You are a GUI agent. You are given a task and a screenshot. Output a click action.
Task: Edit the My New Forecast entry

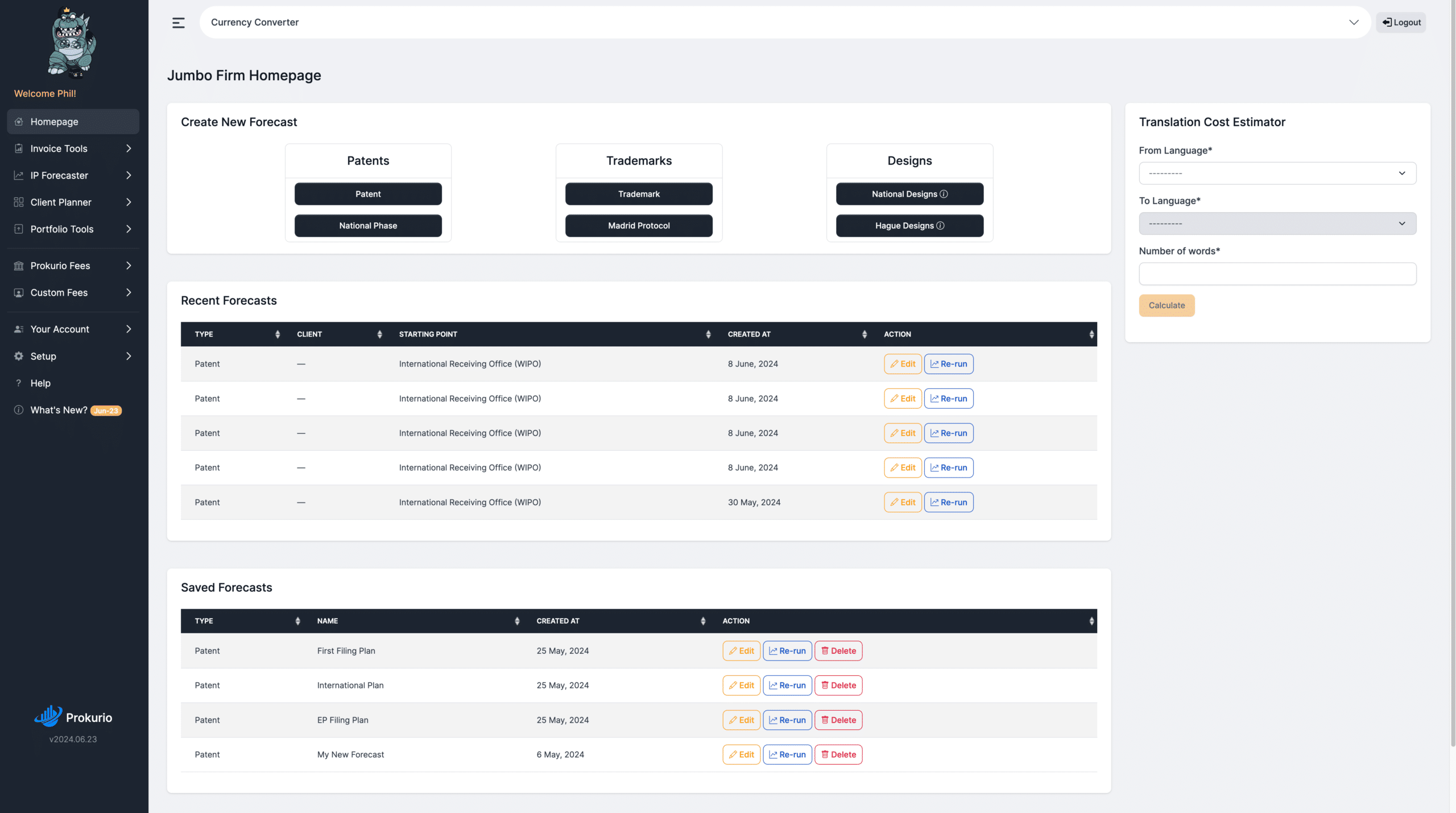742,754
